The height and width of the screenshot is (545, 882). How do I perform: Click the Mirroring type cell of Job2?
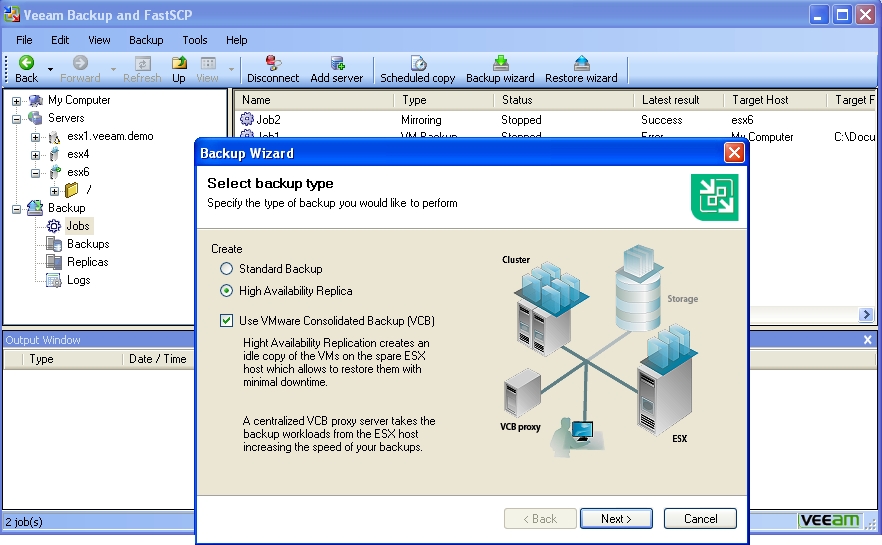click(421, 120)
